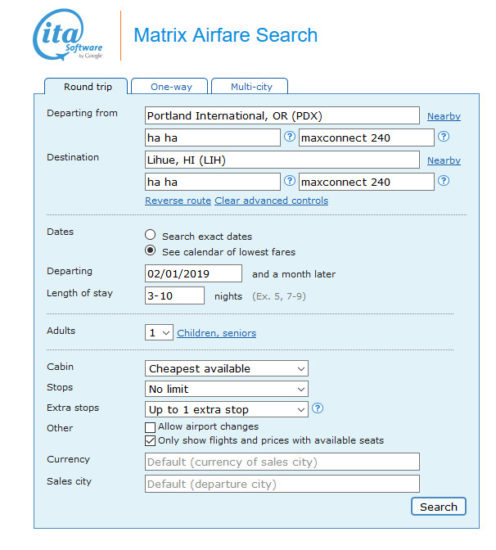This screenshot has width=496, height=550.
Task: Click departure extension codes field 'maxconnect 240'
Action: tap(367, 138)
